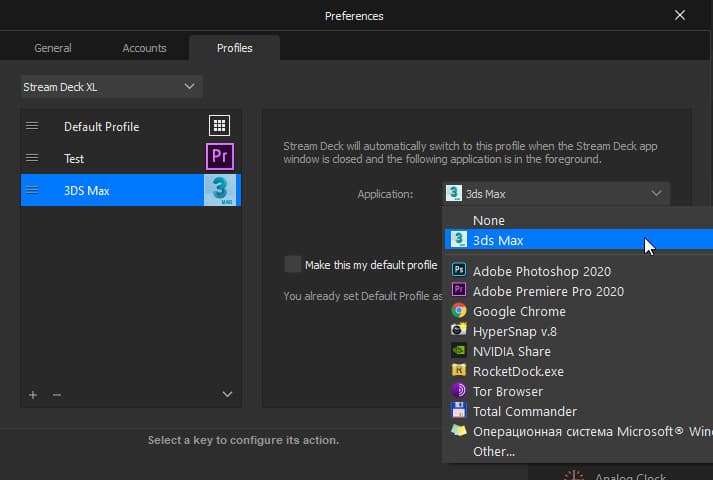The height and width of the screenshot is (480, 713).
Task: Click the plus icon to add profile
Action: point(33,395)
